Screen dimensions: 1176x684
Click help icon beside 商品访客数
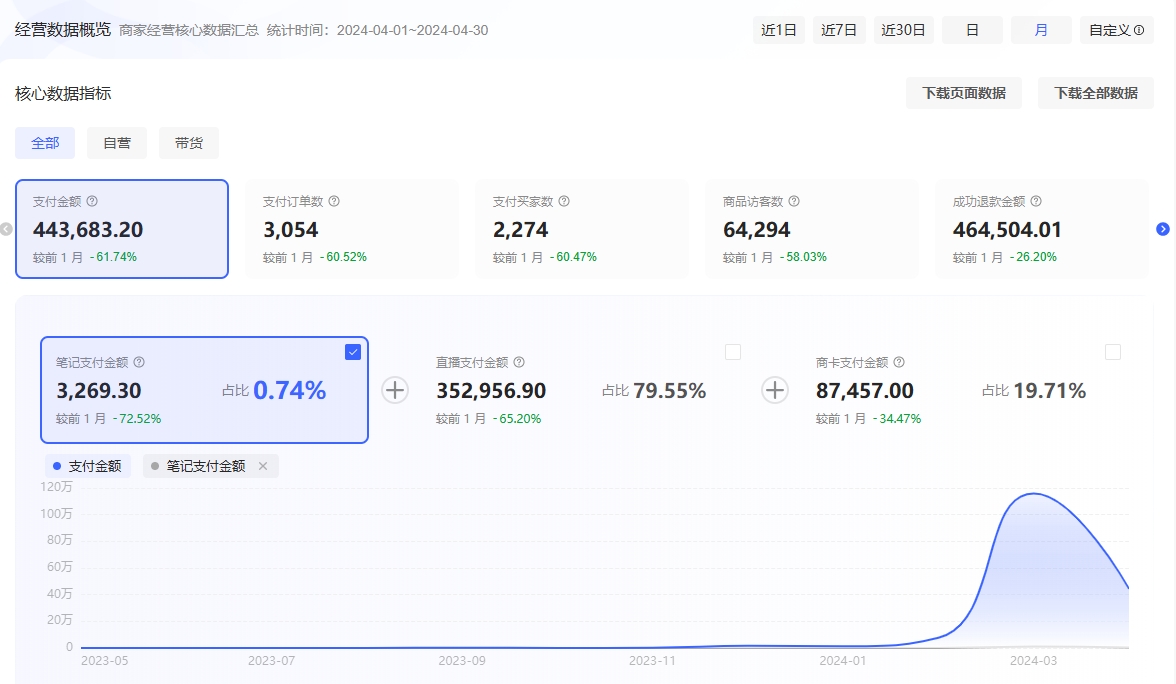tap(794, 201)
